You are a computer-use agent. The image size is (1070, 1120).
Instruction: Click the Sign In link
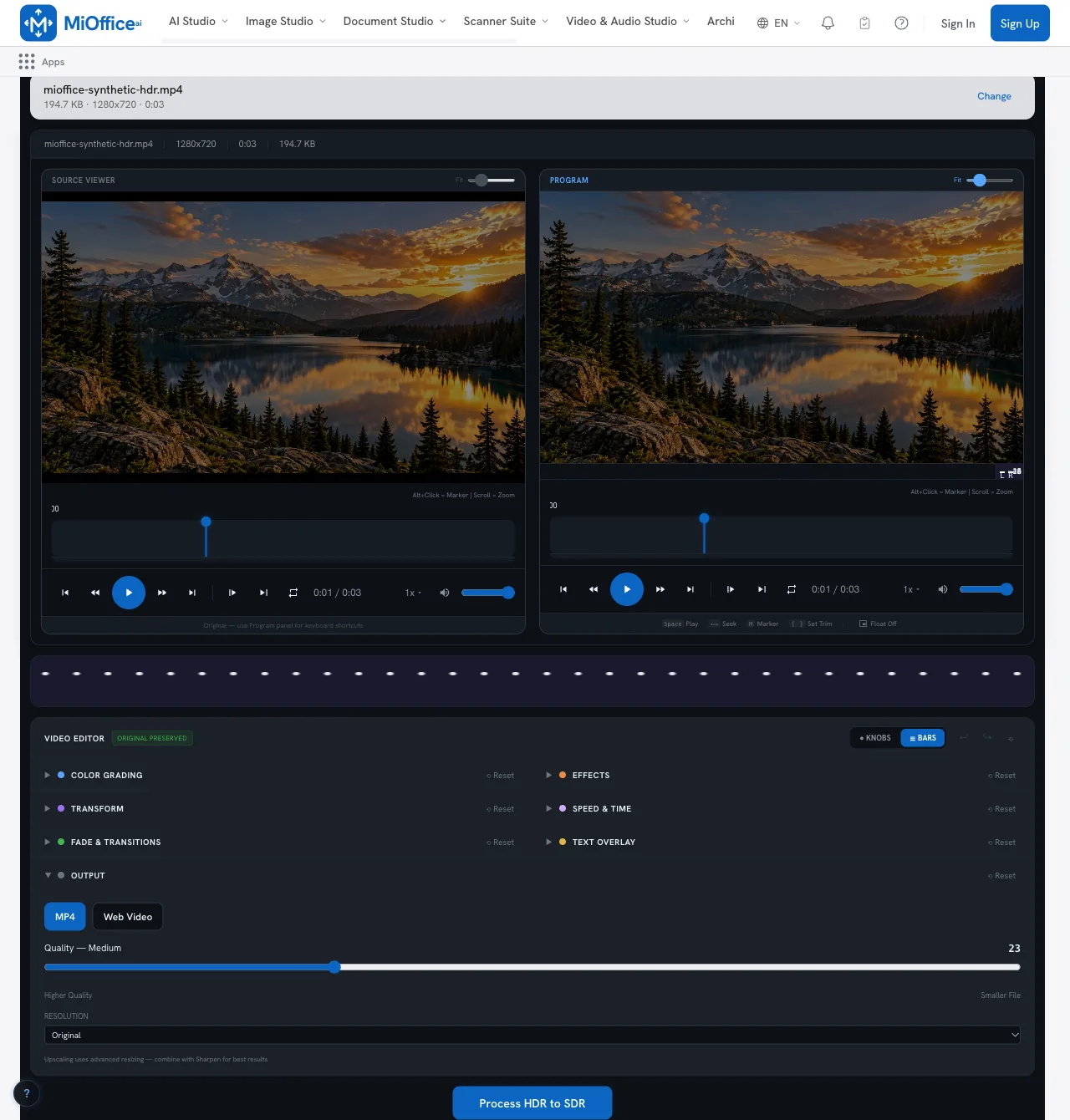pyautogui.click(x=958, y=23)
